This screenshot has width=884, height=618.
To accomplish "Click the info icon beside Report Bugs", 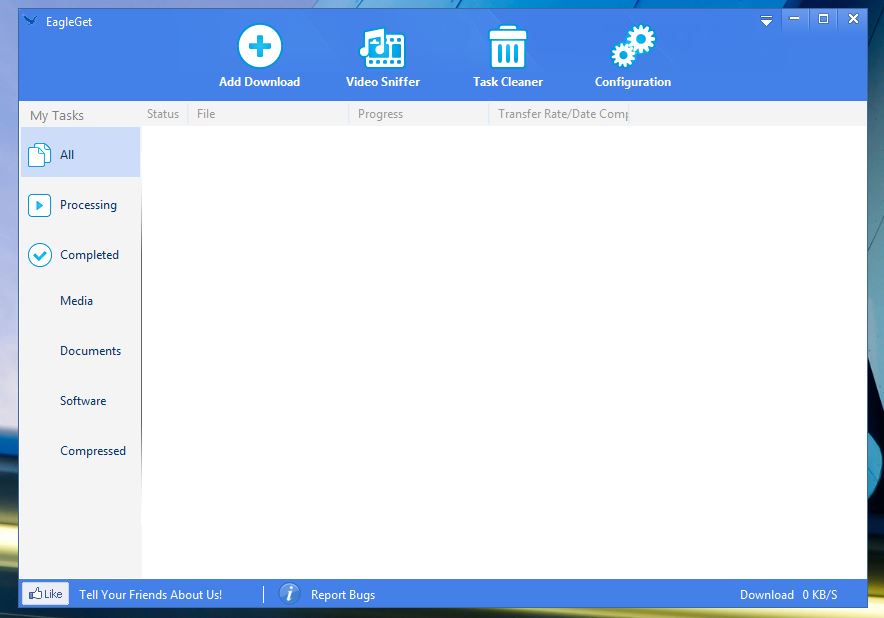I will (289, 593).
